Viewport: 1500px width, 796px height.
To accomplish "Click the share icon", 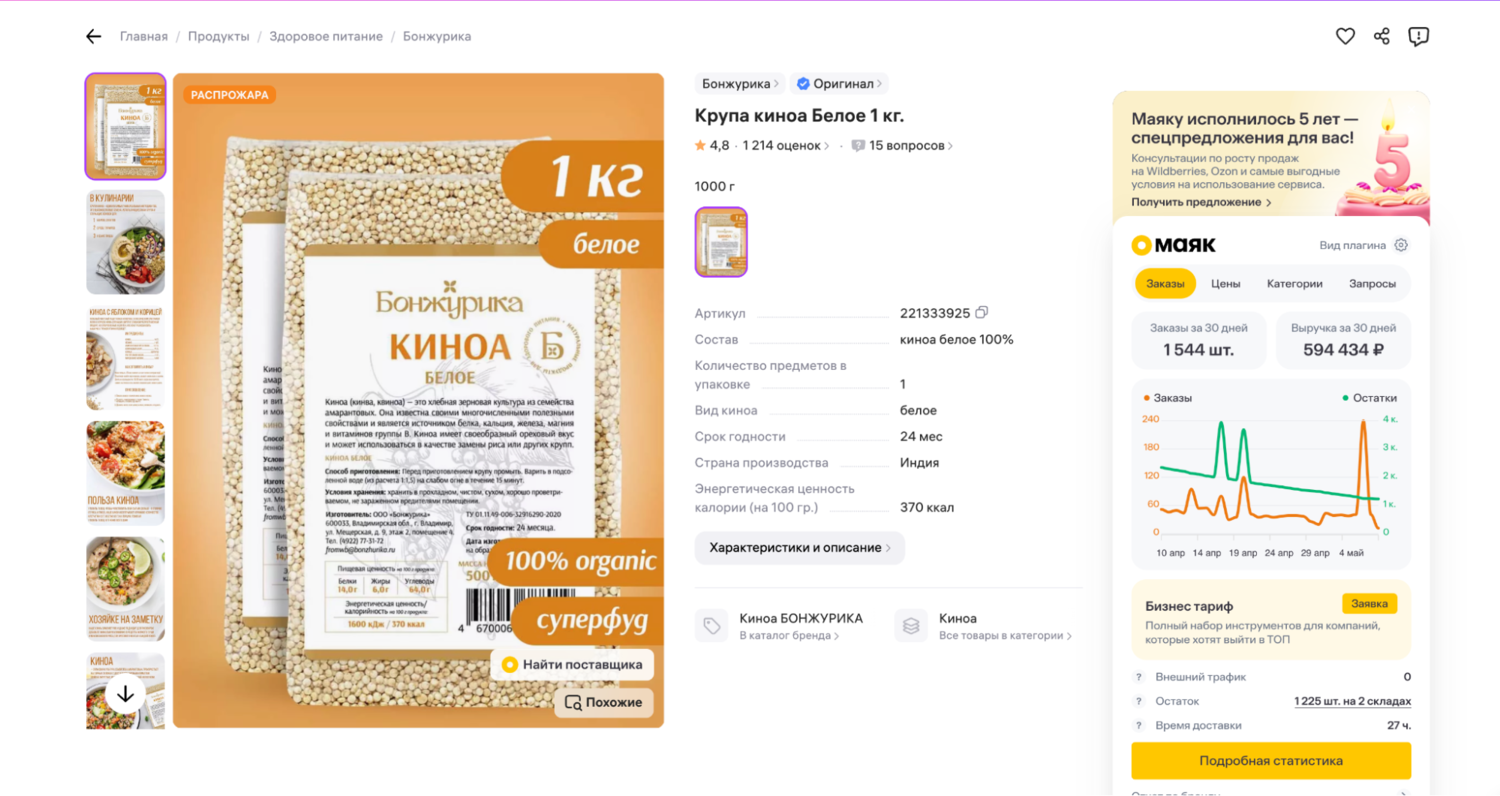I will (1382, 36).
